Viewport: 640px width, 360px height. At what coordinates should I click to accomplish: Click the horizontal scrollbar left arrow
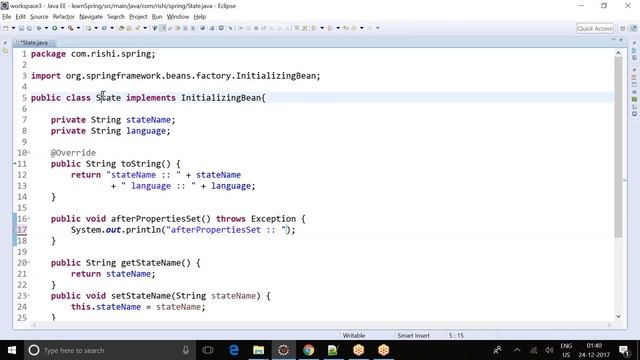point(34,325)
